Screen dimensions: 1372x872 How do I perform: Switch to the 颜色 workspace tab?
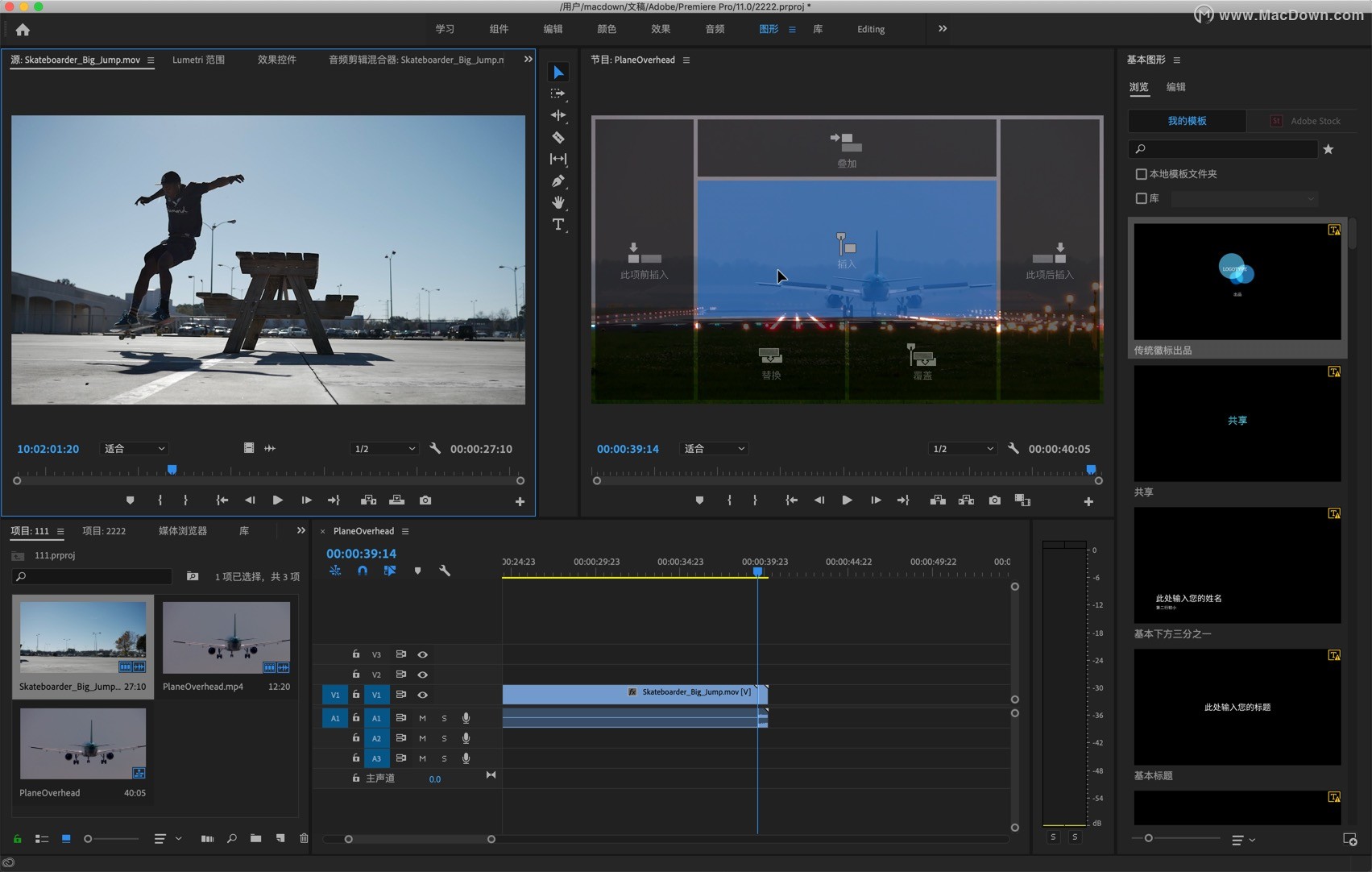point(606,29)
